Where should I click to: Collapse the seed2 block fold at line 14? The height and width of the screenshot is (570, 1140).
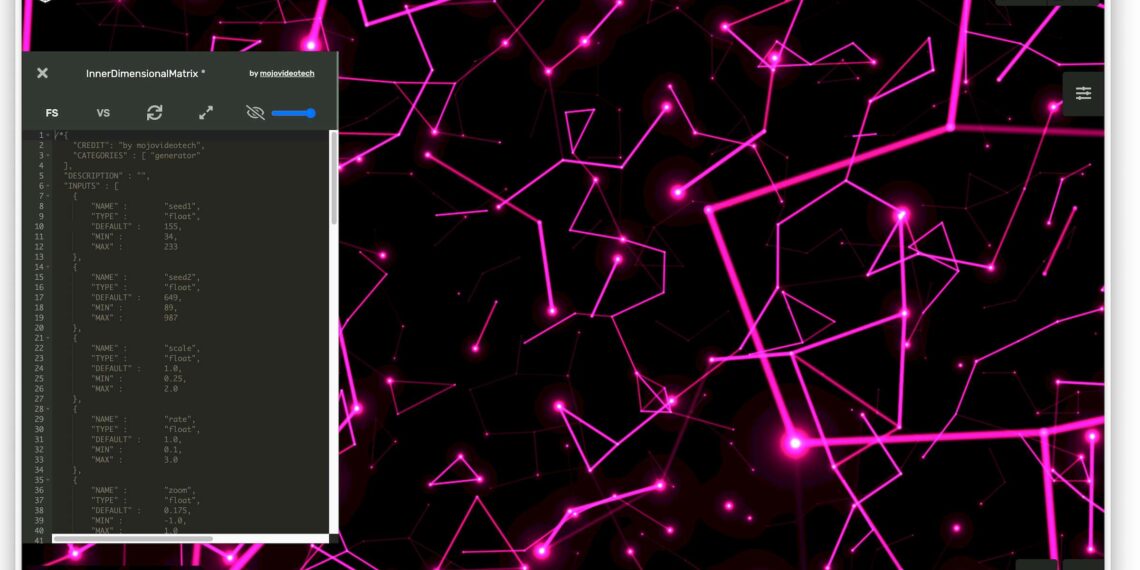coord(48,268)
